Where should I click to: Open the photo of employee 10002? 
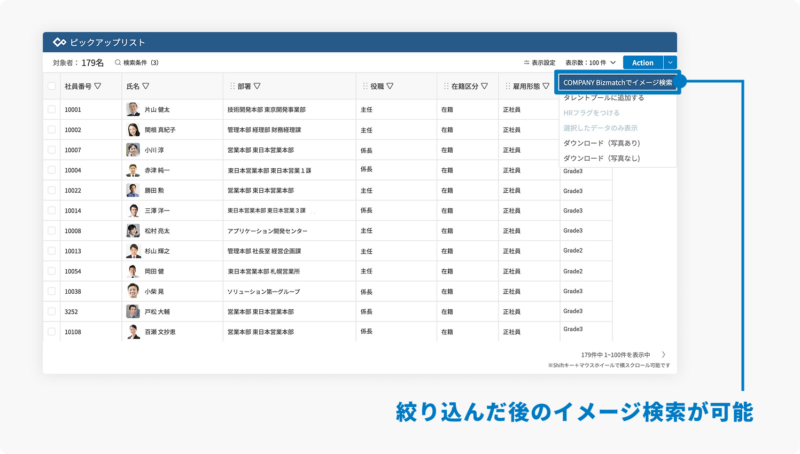[133, 130]
